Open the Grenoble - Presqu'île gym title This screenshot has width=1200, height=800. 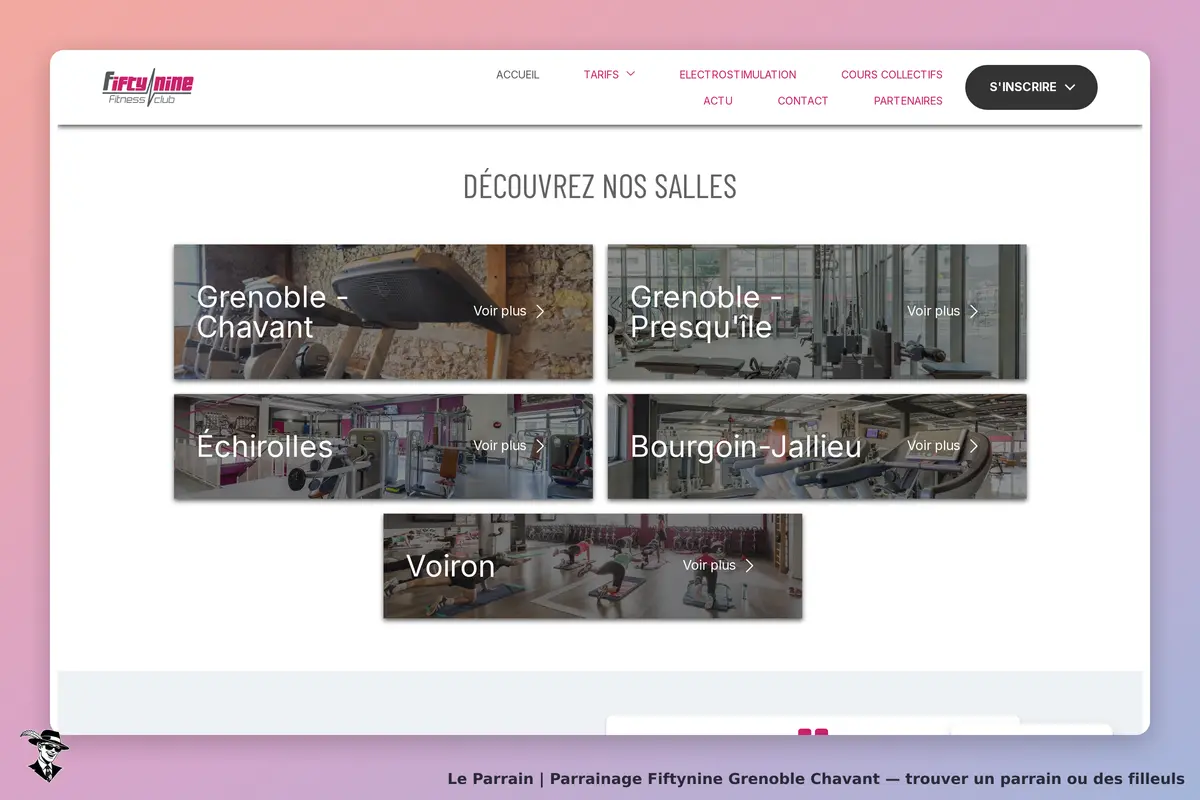pyautogui.click(x=706, y=312)
